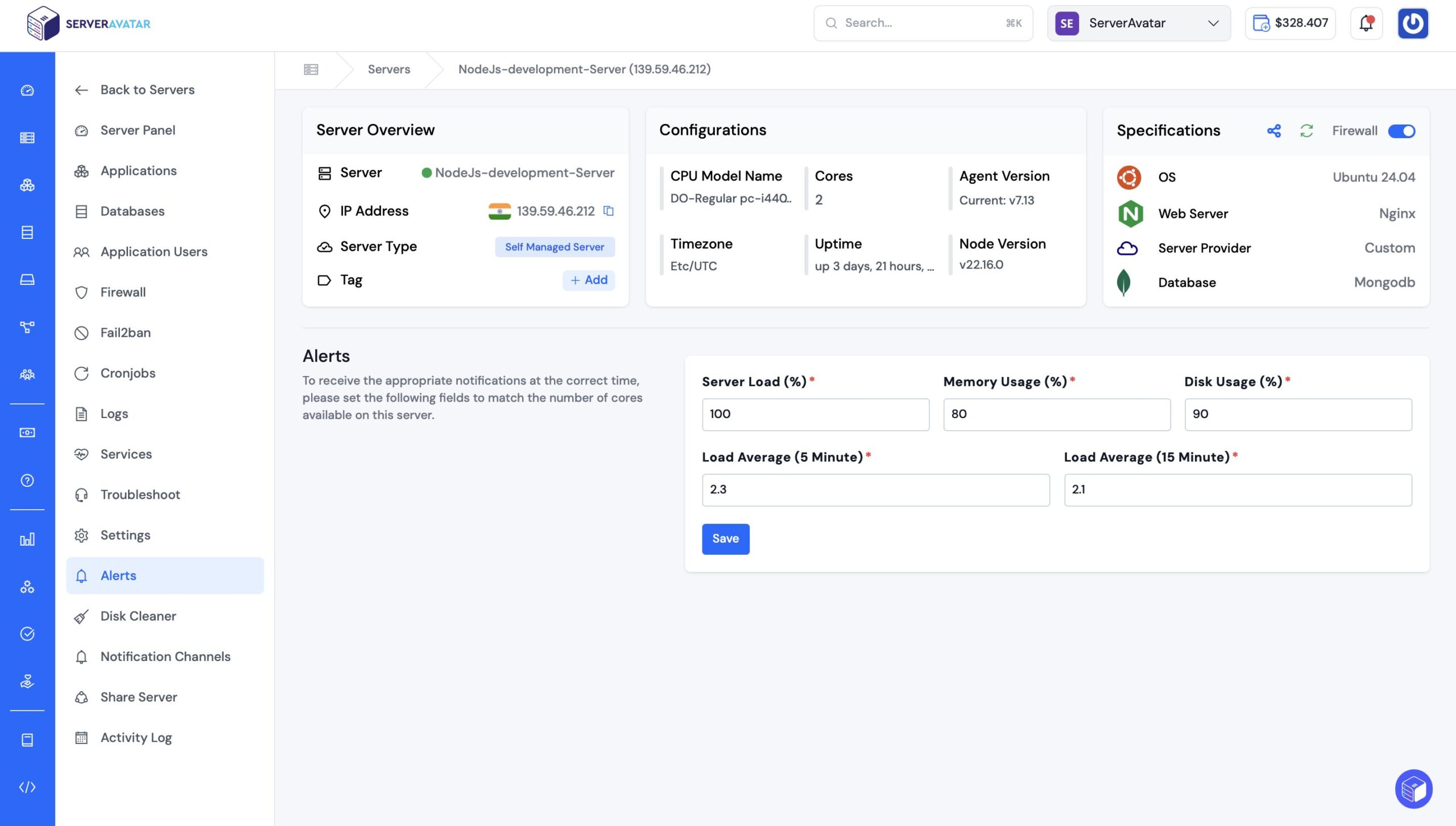This screenshot has width=1456, height=826.
Task: Click the Memory Usage (%) field
Action: tap(1056, 414)
